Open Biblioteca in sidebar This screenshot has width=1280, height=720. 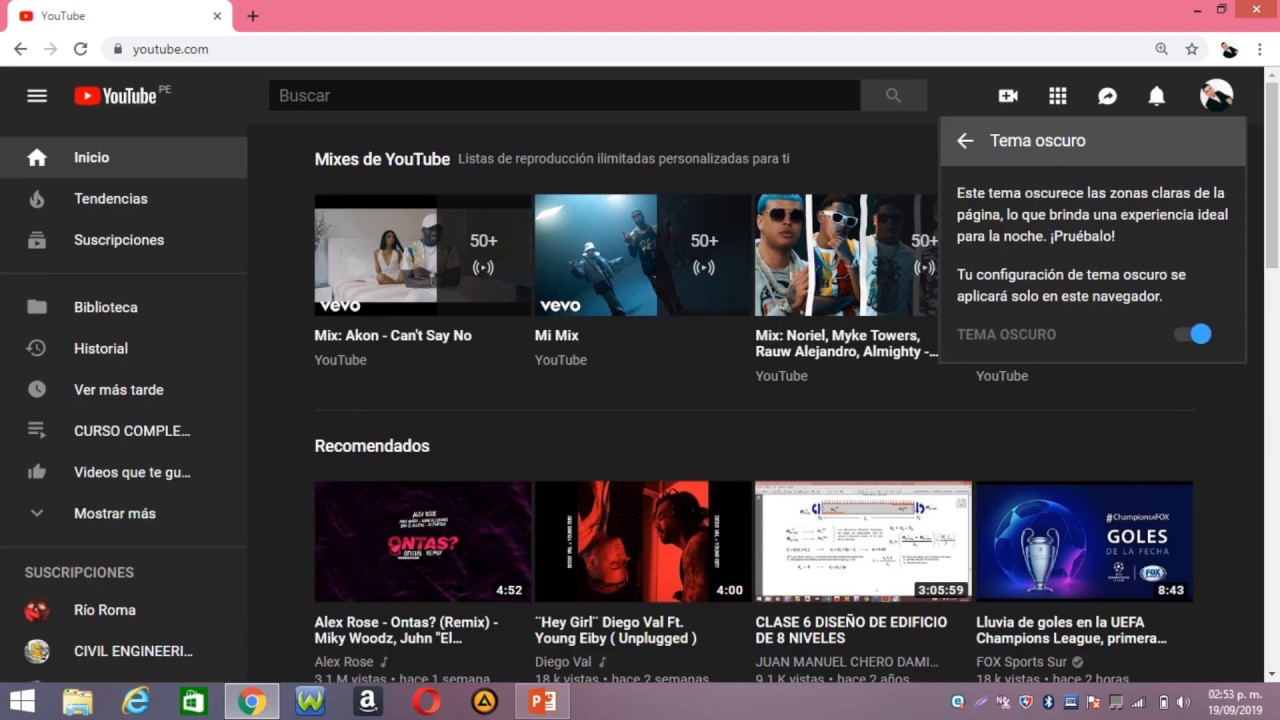(x=124, y=307)
